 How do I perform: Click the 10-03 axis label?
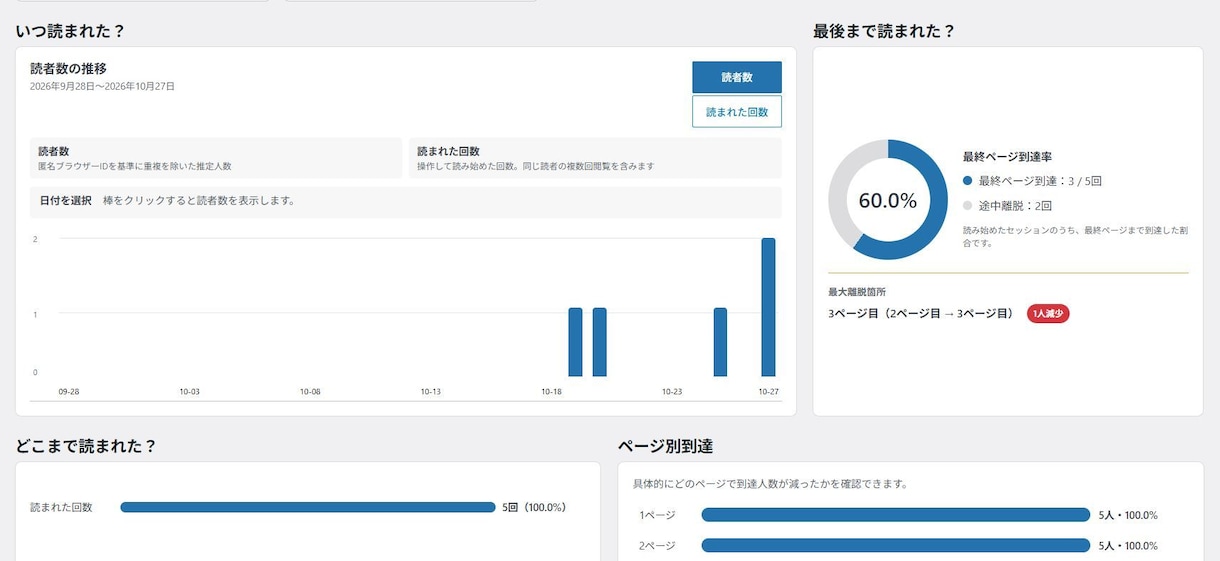point(190,391)
